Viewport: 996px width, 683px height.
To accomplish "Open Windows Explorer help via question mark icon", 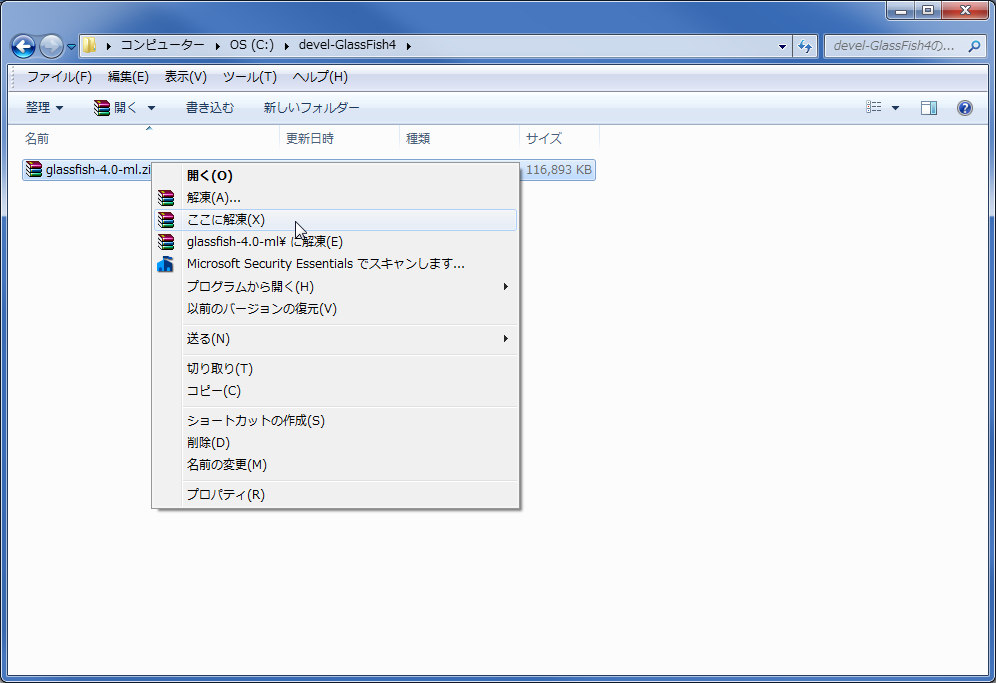I will coord(964,107).
